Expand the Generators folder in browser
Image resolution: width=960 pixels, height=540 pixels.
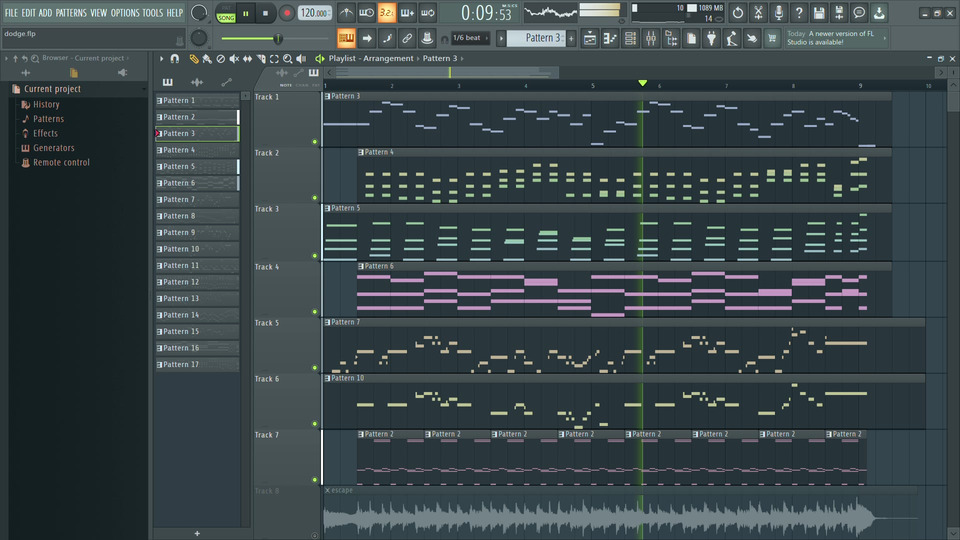53,148
